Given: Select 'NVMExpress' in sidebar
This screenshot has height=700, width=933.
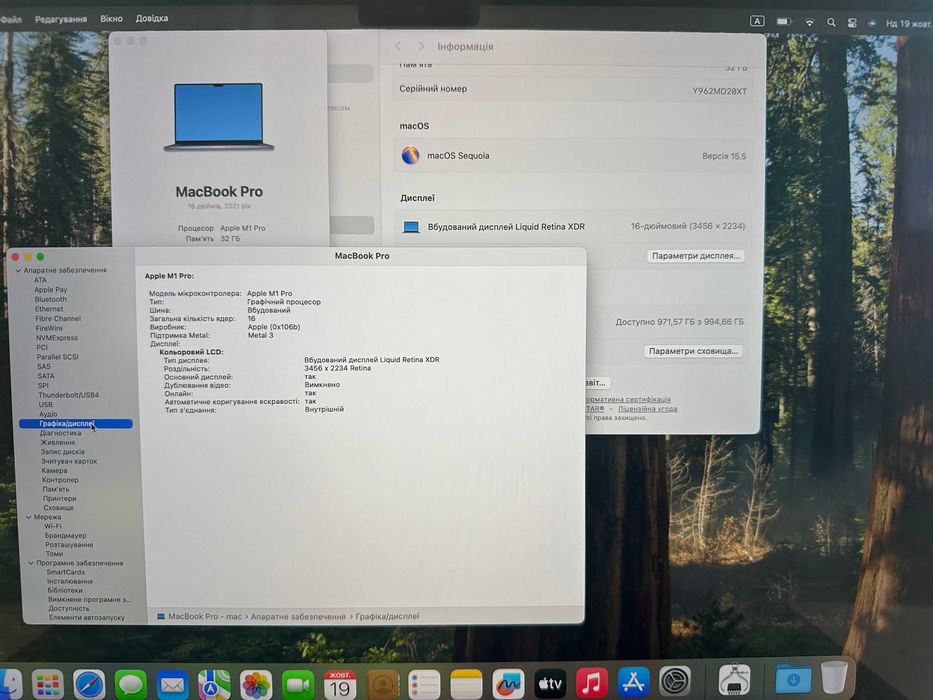Looking at the screenshot, I should tap(57, 338).
